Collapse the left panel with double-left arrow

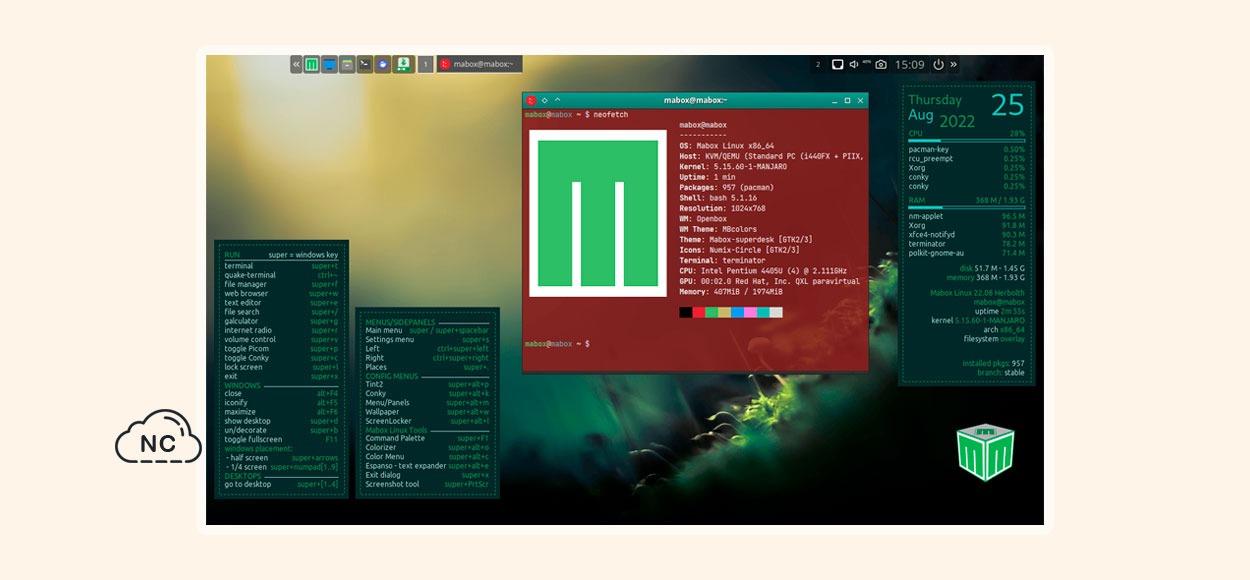tap(296, 64)
